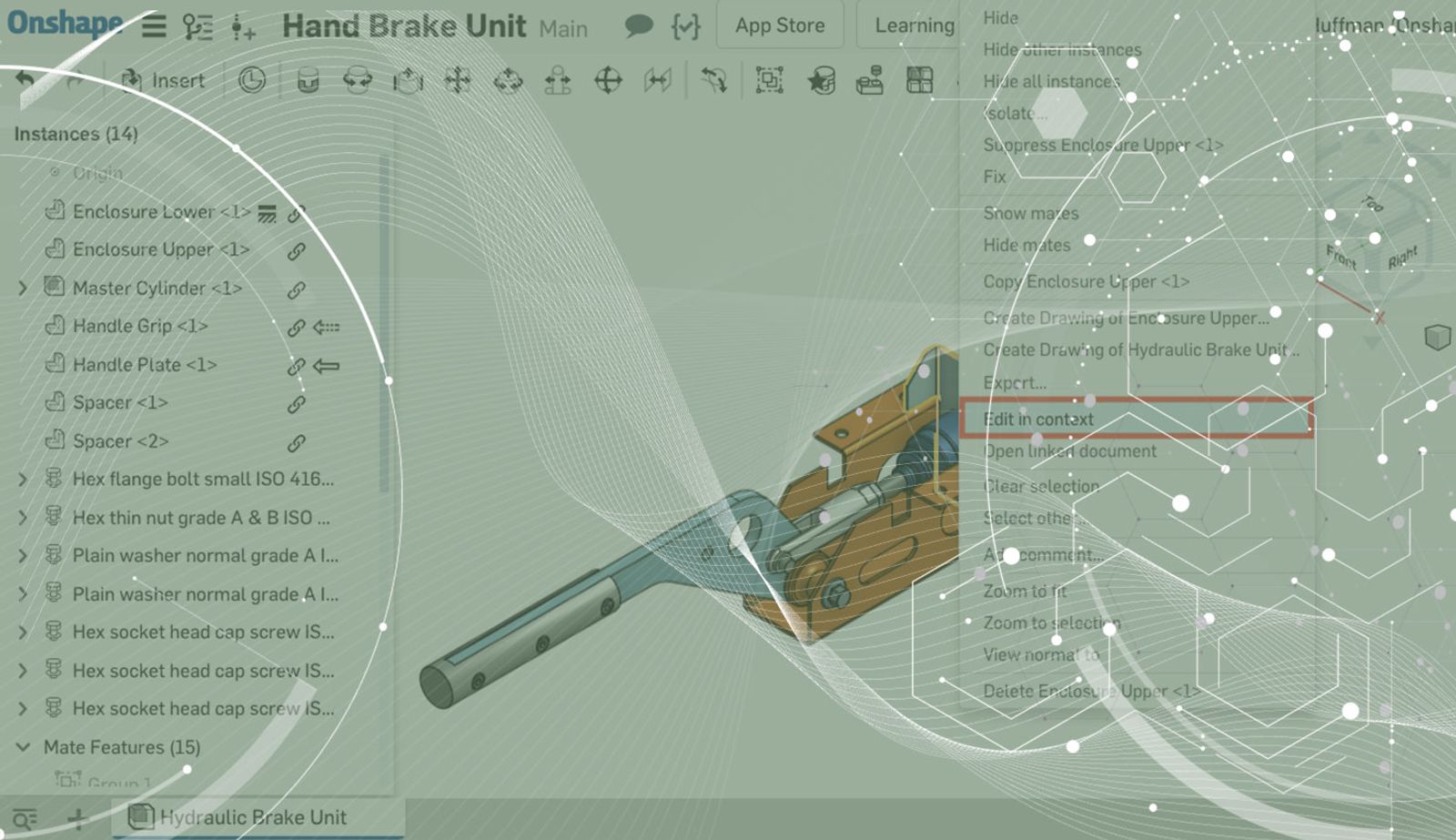Click the main hamburger menu icon

154,25
